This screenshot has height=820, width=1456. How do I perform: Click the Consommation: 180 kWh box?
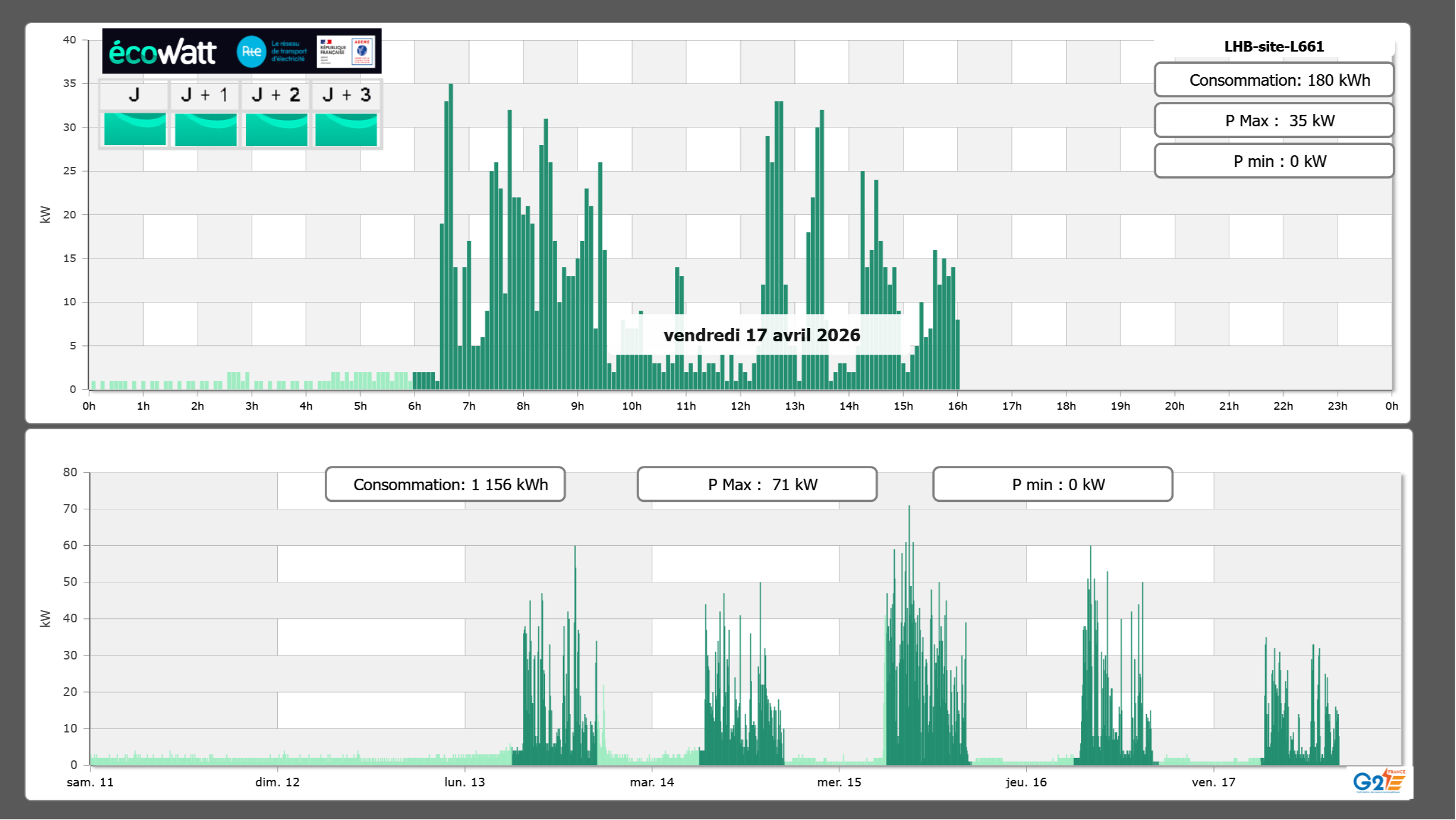pyautogui.click(x=1273, y=80)
